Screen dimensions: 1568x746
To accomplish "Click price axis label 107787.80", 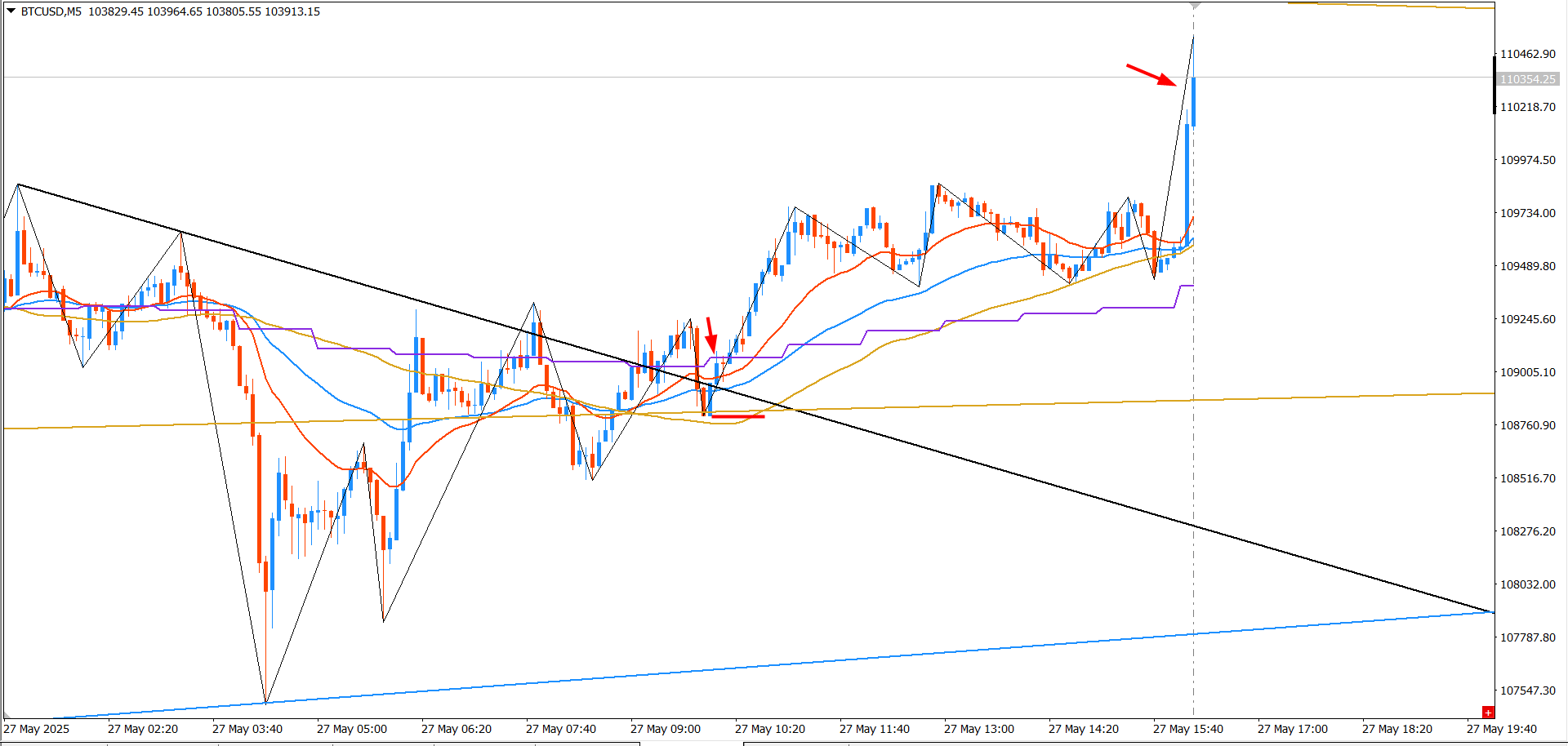I will pyautogui.click(x=1528, y=637).
